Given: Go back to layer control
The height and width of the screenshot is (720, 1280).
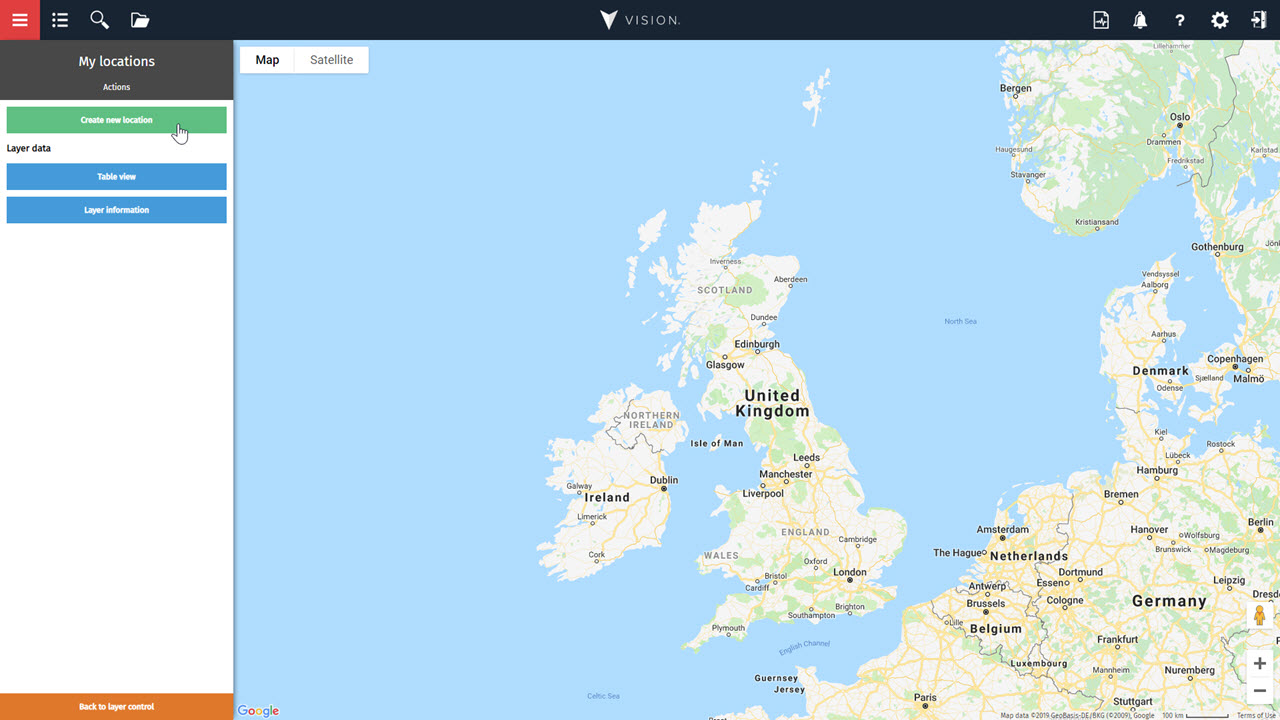Looking at the screenshot, I should tap(117, 706).
